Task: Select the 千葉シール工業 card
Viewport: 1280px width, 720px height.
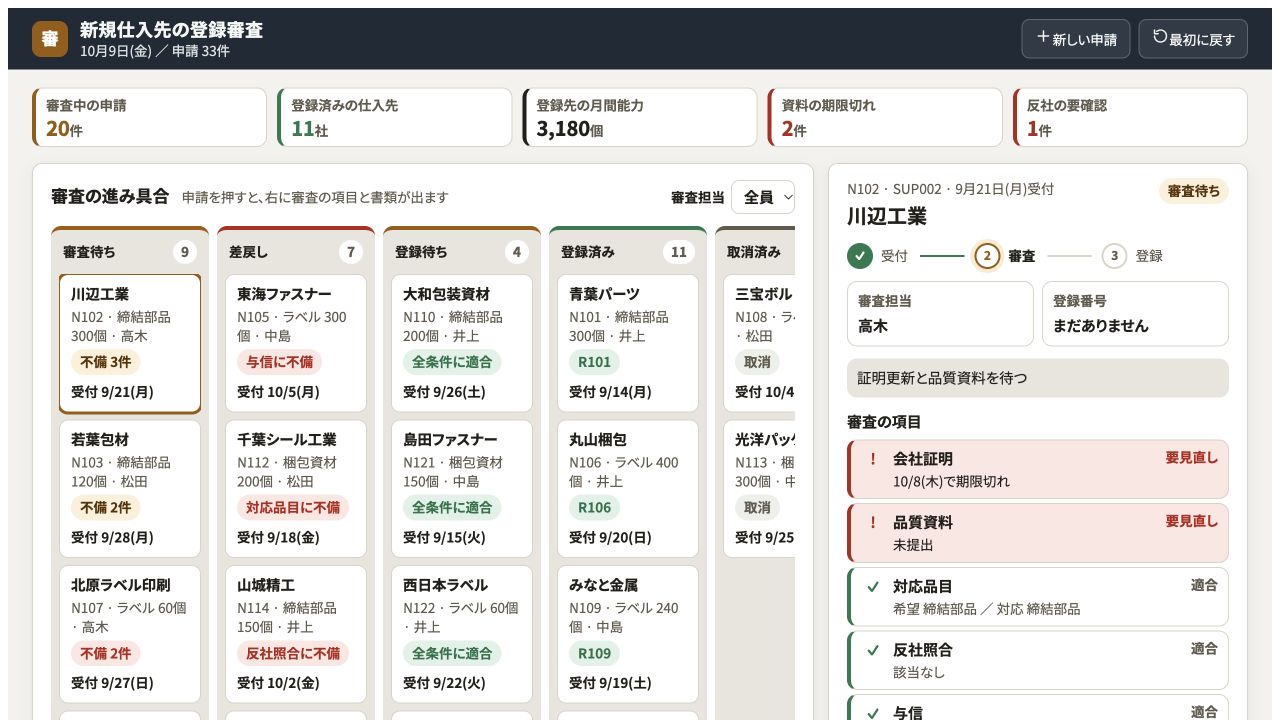Action: pyautogui.click(x=296, y=489)
